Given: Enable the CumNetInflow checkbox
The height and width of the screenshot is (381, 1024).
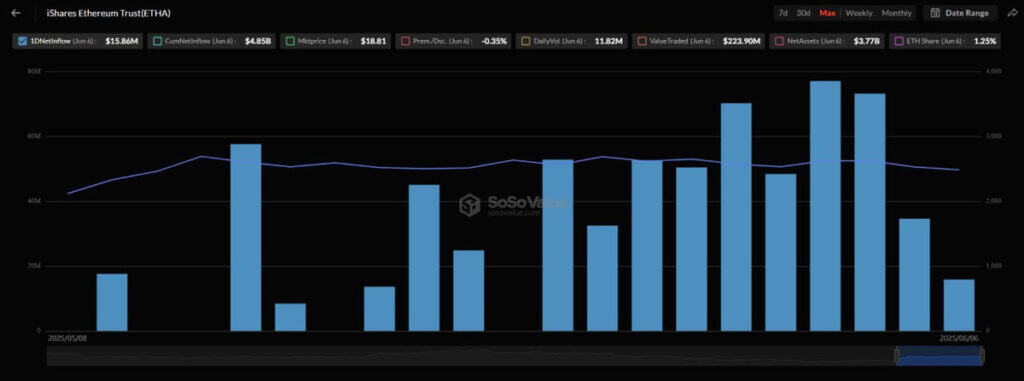Looking at the screenshot, I should click(x=157, y=41).
